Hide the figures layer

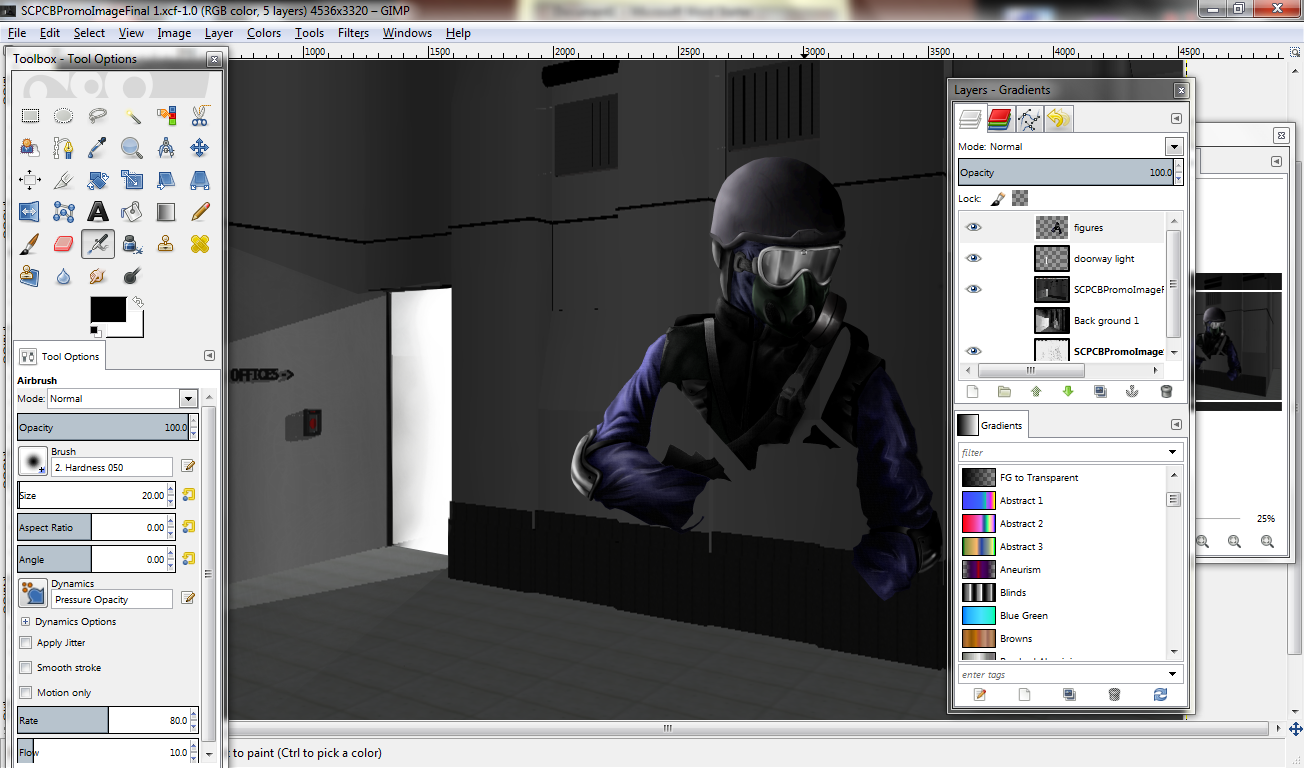coord(974,227)
